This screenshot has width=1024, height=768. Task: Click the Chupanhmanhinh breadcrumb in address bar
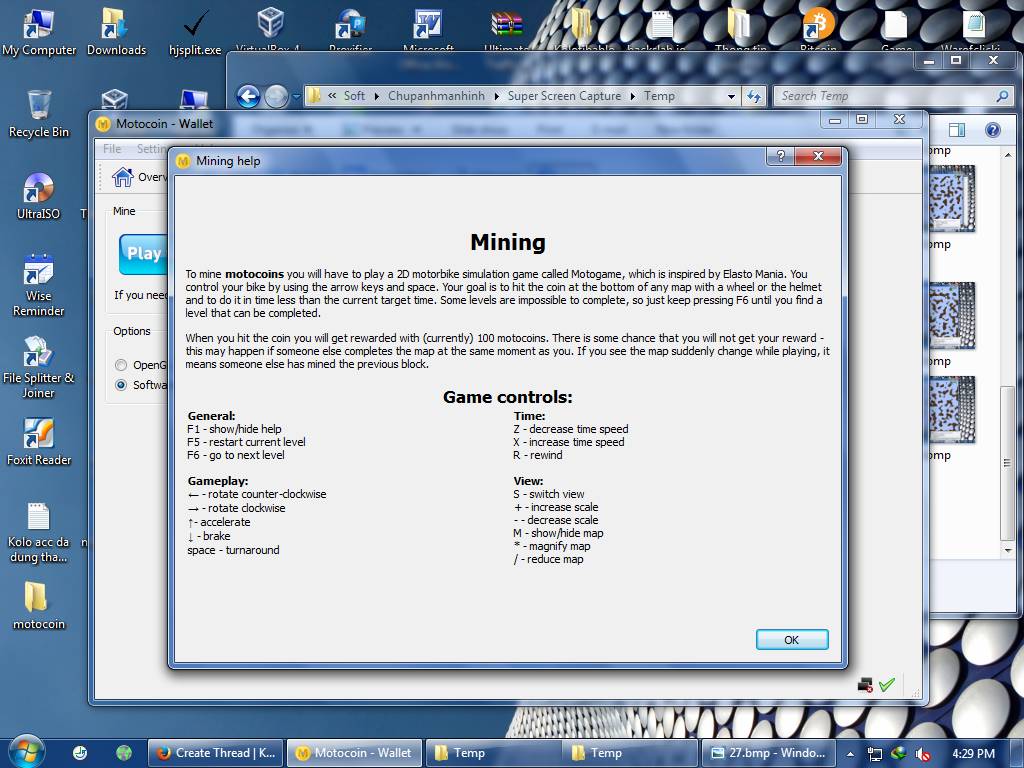click(436, 96)
